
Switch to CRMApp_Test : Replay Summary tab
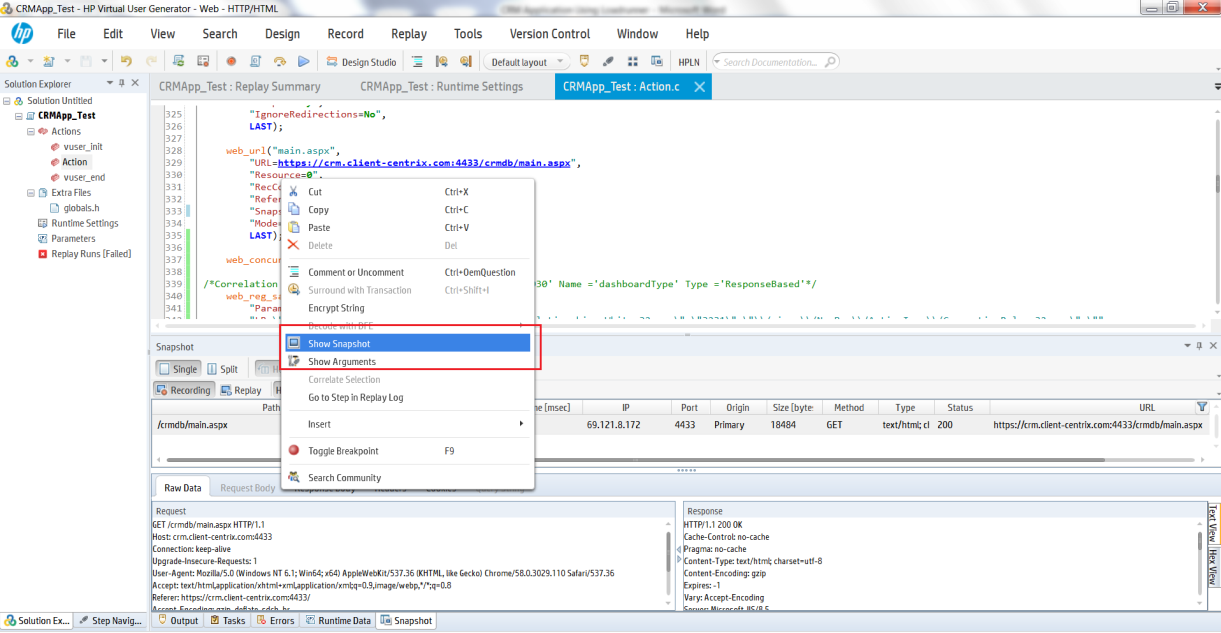(239, 87)
